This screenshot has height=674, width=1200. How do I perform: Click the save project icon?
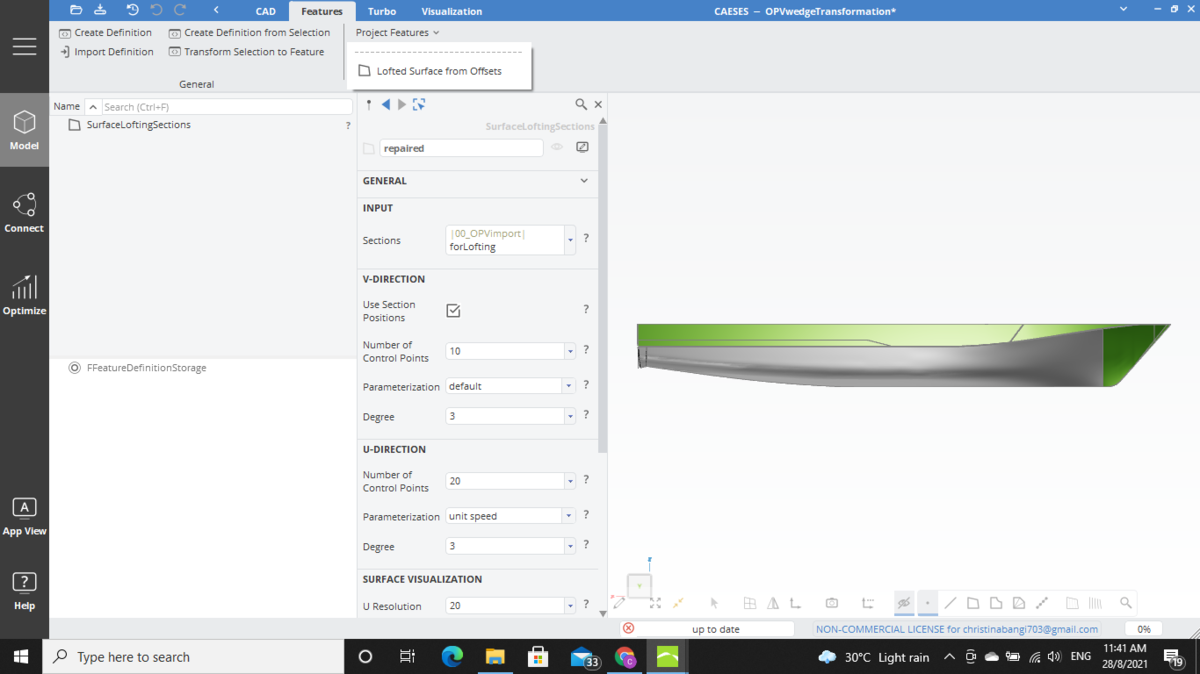[100, 10]
